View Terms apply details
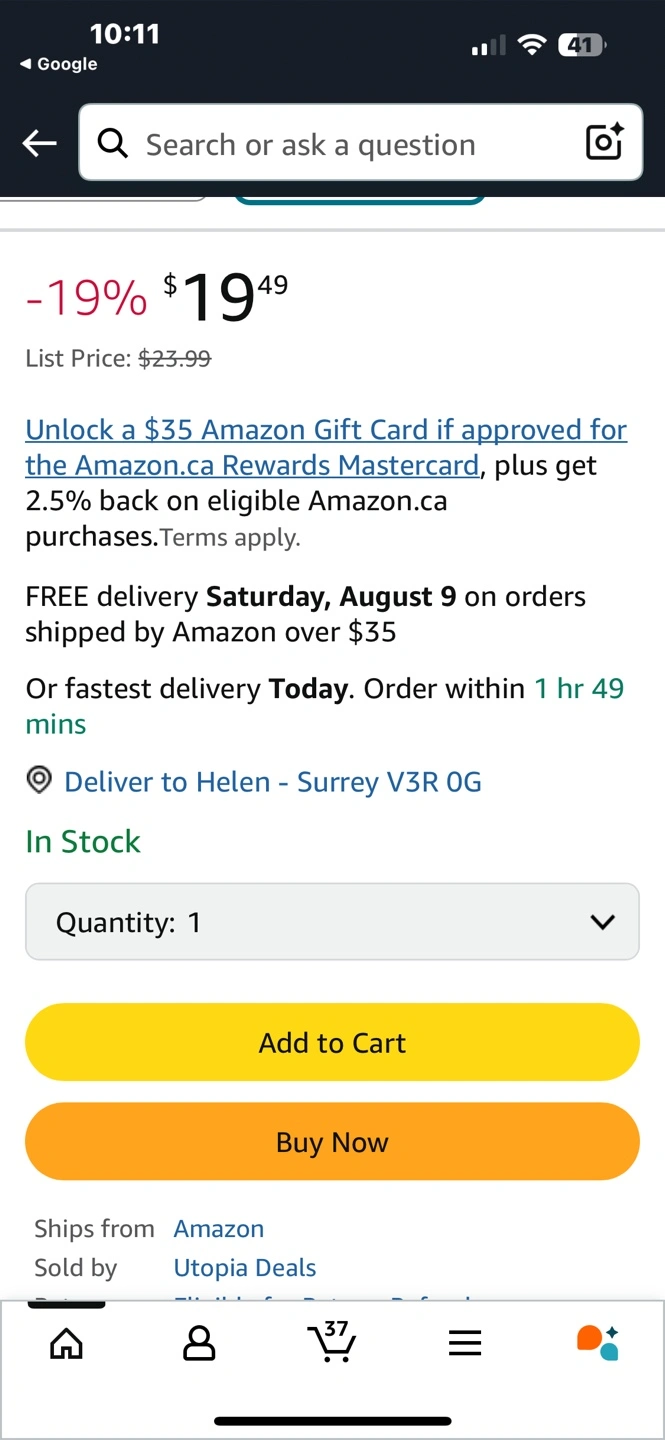 point(230,538)
